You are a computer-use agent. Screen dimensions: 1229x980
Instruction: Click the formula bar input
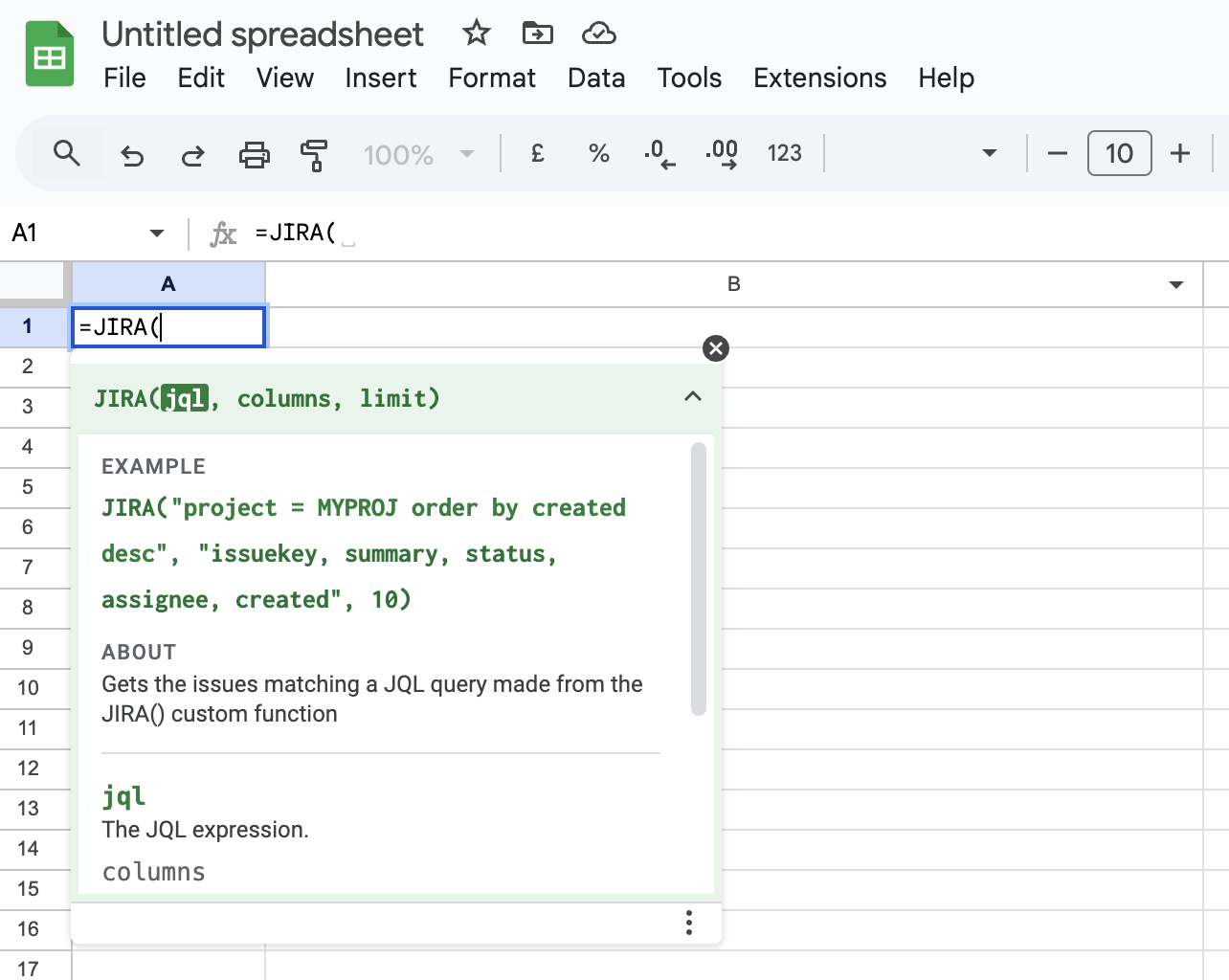pos(737,233)
